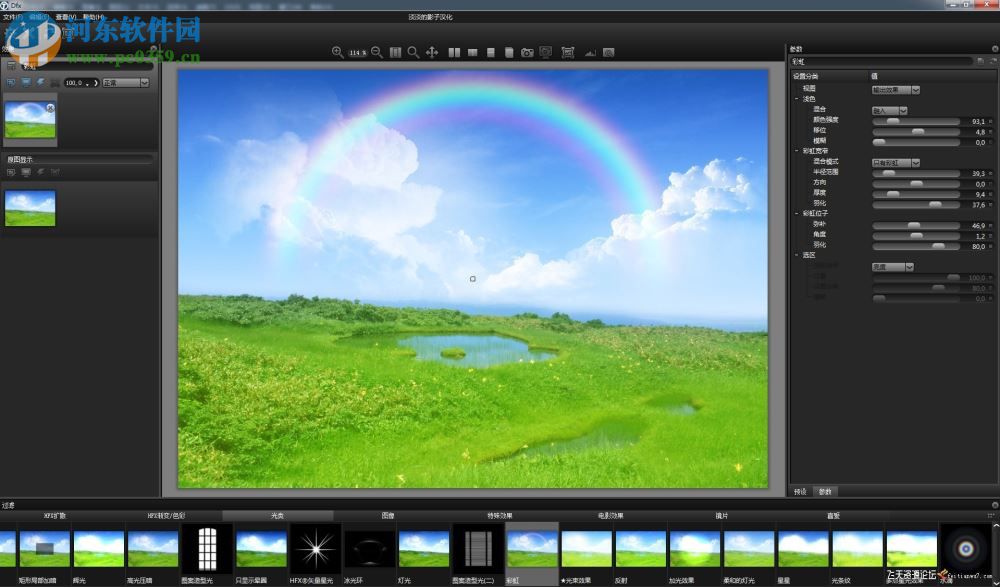Click the vertical split comparison icon
The width and height of the screenshot is (1000, 587).
pyautogui.click(x=472, y=52)
